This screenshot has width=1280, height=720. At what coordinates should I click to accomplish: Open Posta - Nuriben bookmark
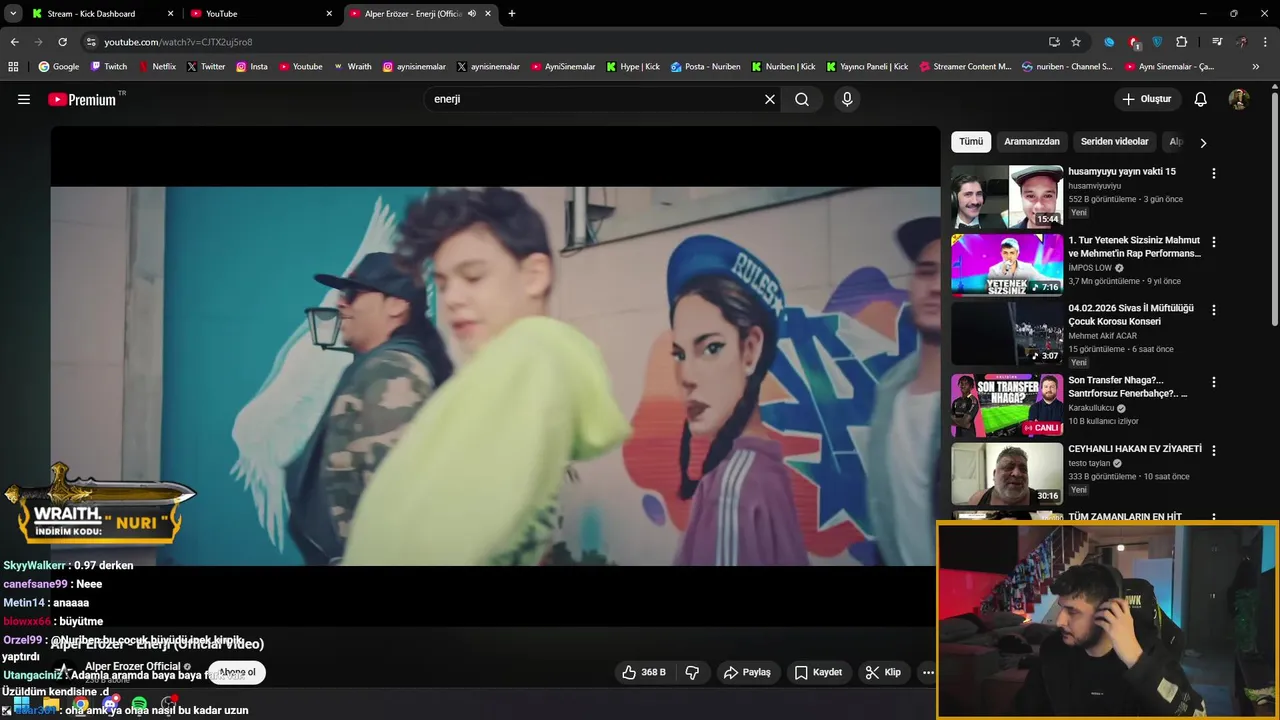[706, 67]
